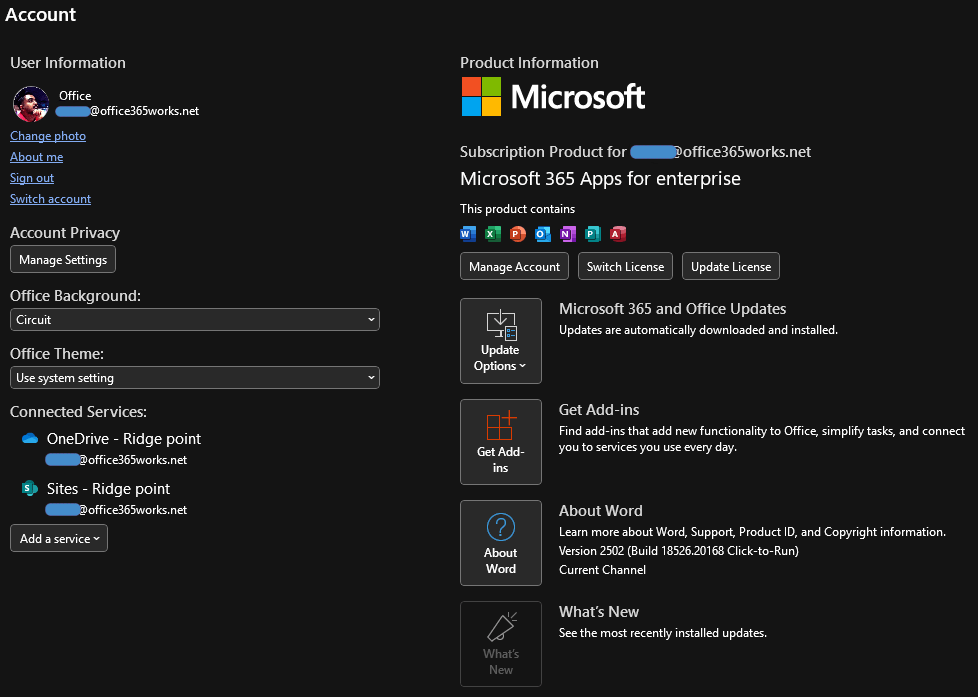This screenshot has height=697, width=978.
Task: Click the Current Channel text
Action: pos(603,570)
